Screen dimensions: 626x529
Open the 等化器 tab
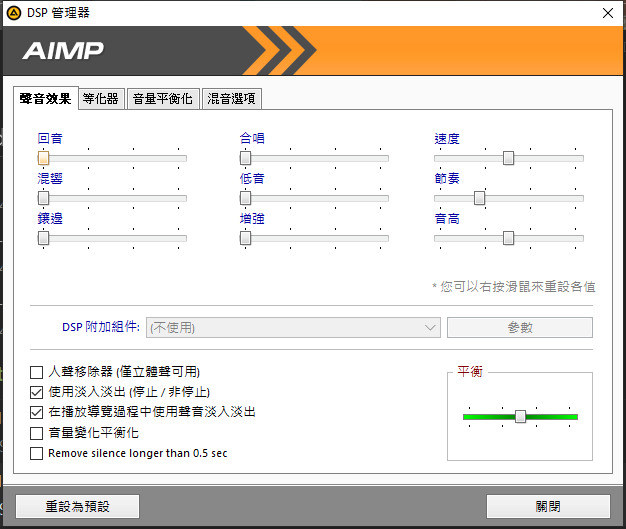pos(101,99)
